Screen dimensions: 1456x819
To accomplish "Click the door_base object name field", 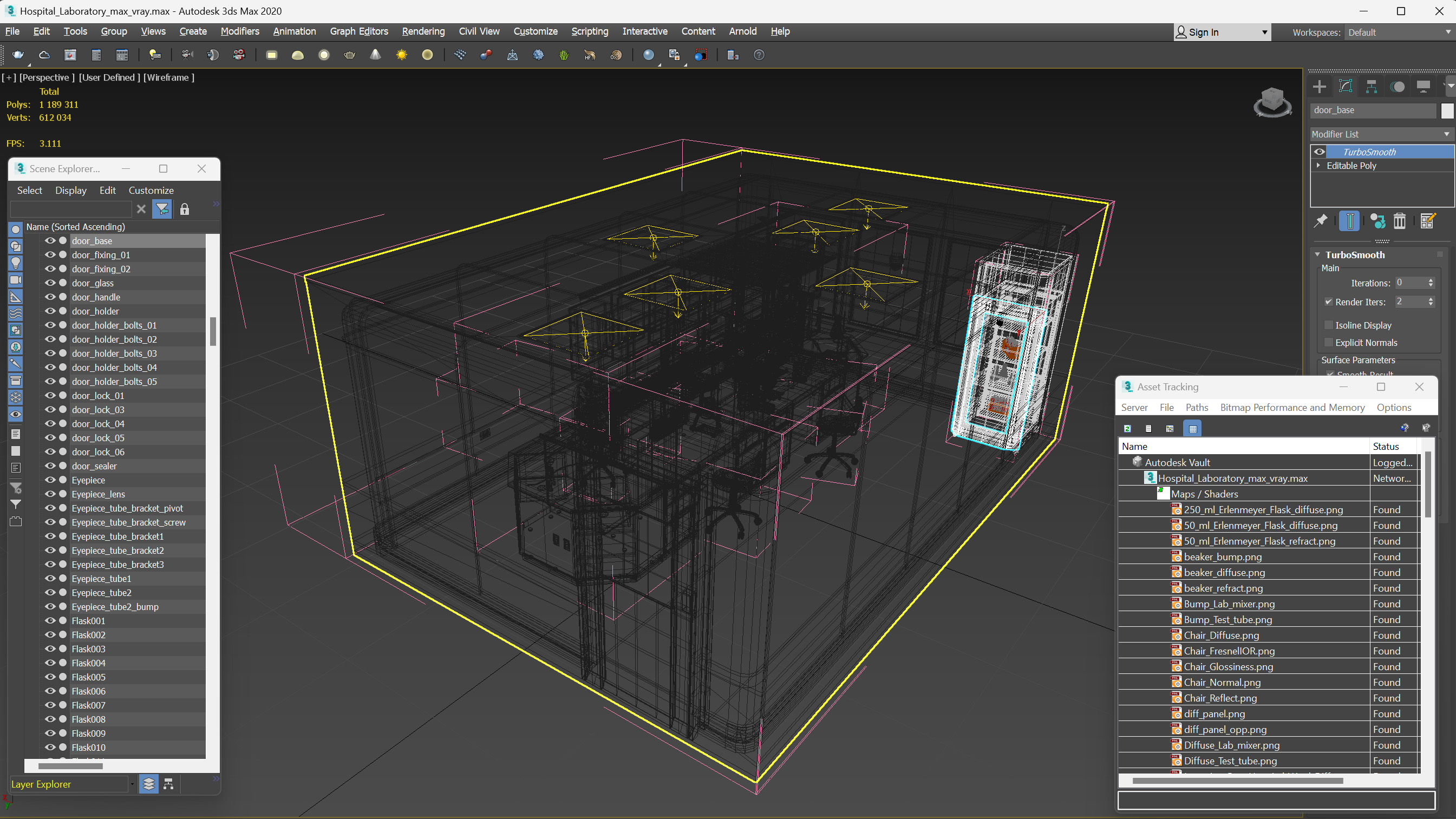I will [x=1373, y=110].
